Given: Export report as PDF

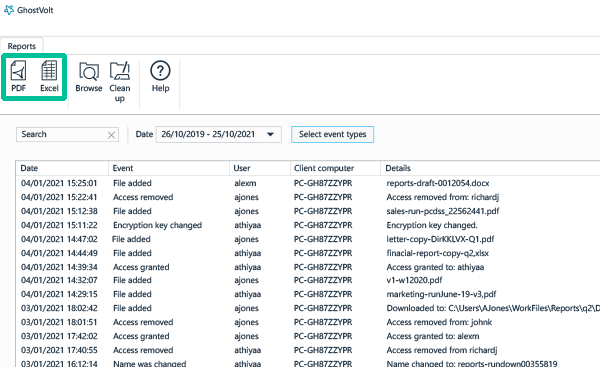Looking at the screenshot, I should coord(18,76).
